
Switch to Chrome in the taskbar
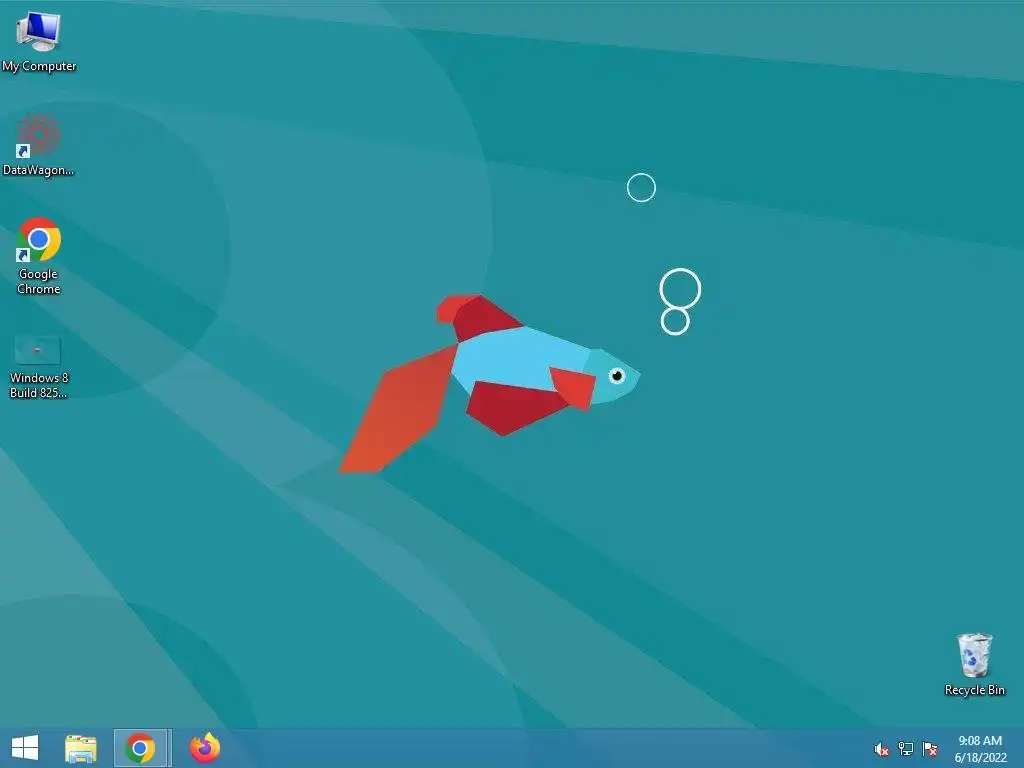tap(142, 748)
